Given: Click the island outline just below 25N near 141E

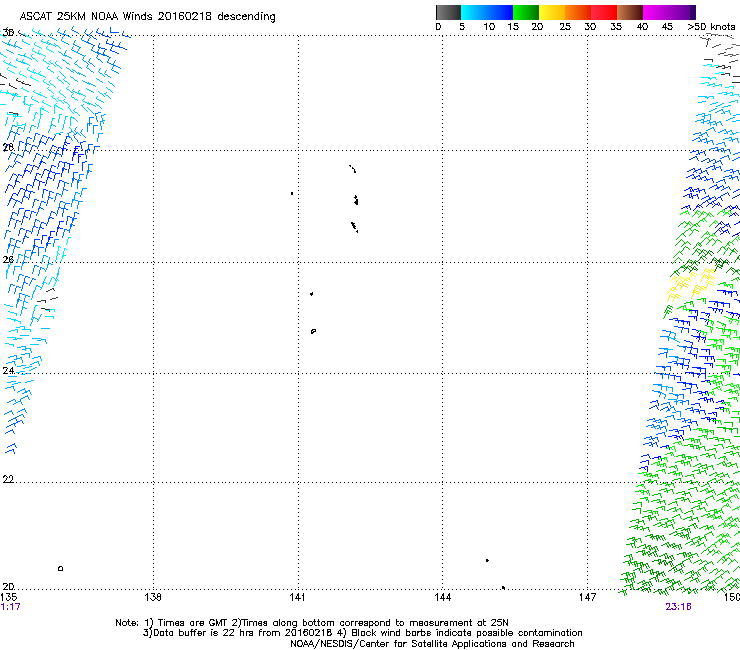Looking at the screenshot, I should point(313,331).
